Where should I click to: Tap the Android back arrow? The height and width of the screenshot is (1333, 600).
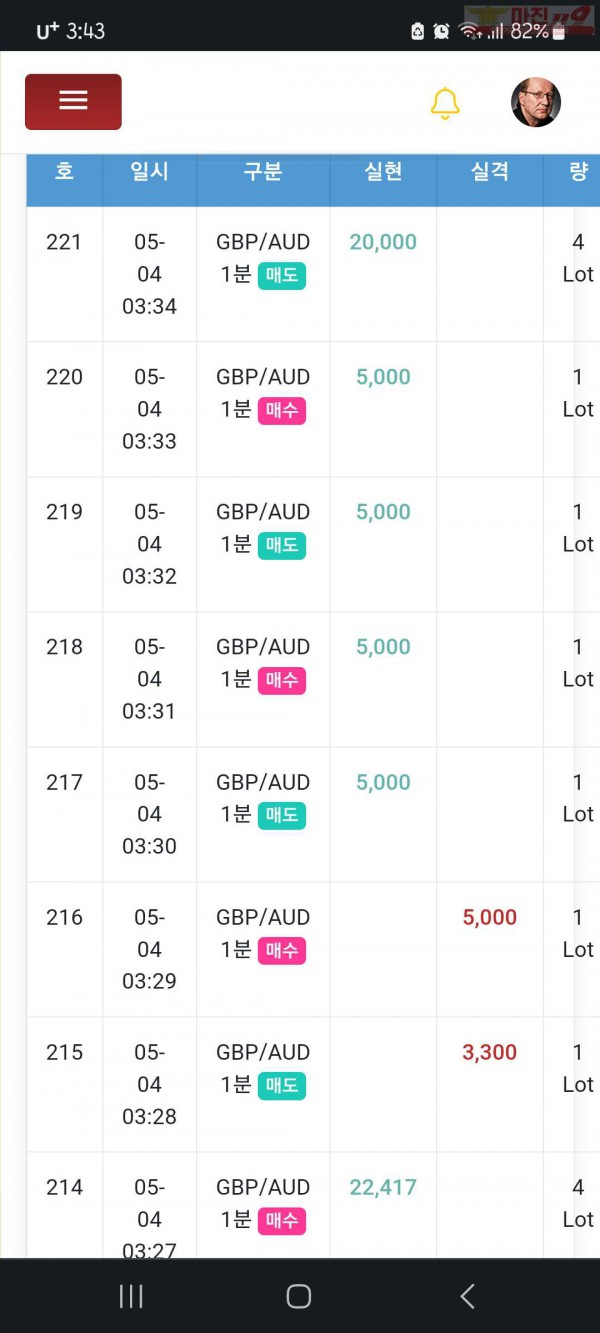pyautogui.click(x=467, y=1296)
